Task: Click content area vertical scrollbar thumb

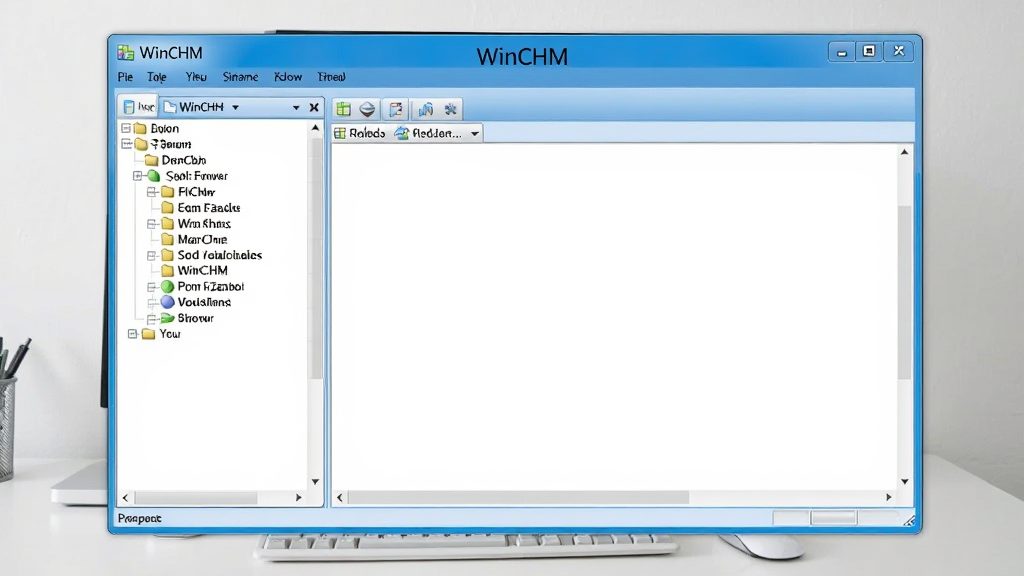Action: pyautogui.click(x=904, y=292)
